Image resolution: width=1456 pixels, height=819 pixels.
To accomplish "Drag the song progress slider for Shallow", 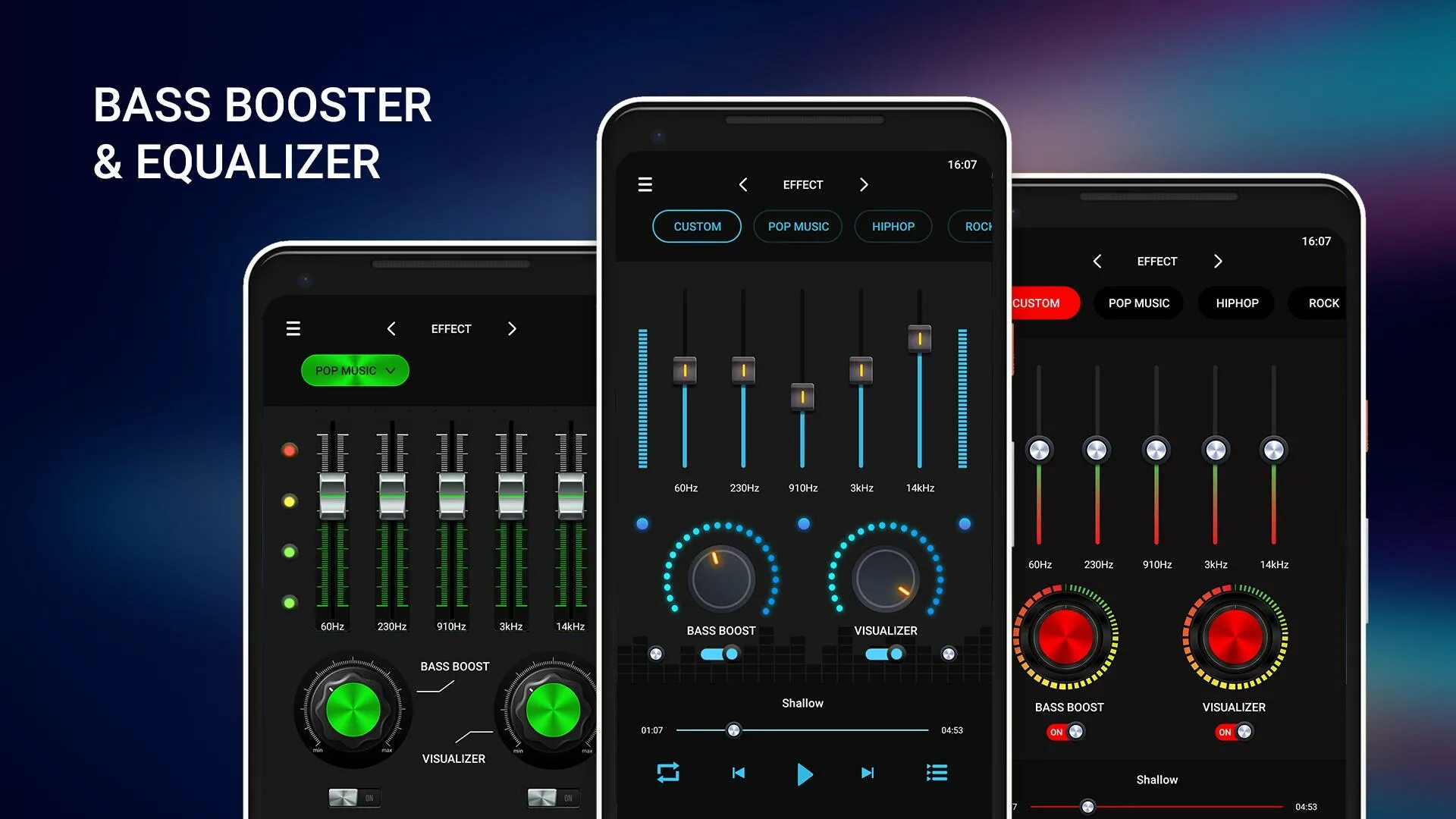I will coord(733,730).
